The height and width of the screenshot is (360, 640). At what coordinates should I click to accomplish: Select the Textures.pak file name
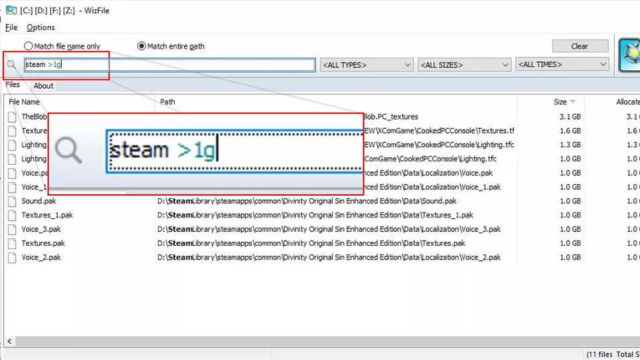tap(43, 243)
